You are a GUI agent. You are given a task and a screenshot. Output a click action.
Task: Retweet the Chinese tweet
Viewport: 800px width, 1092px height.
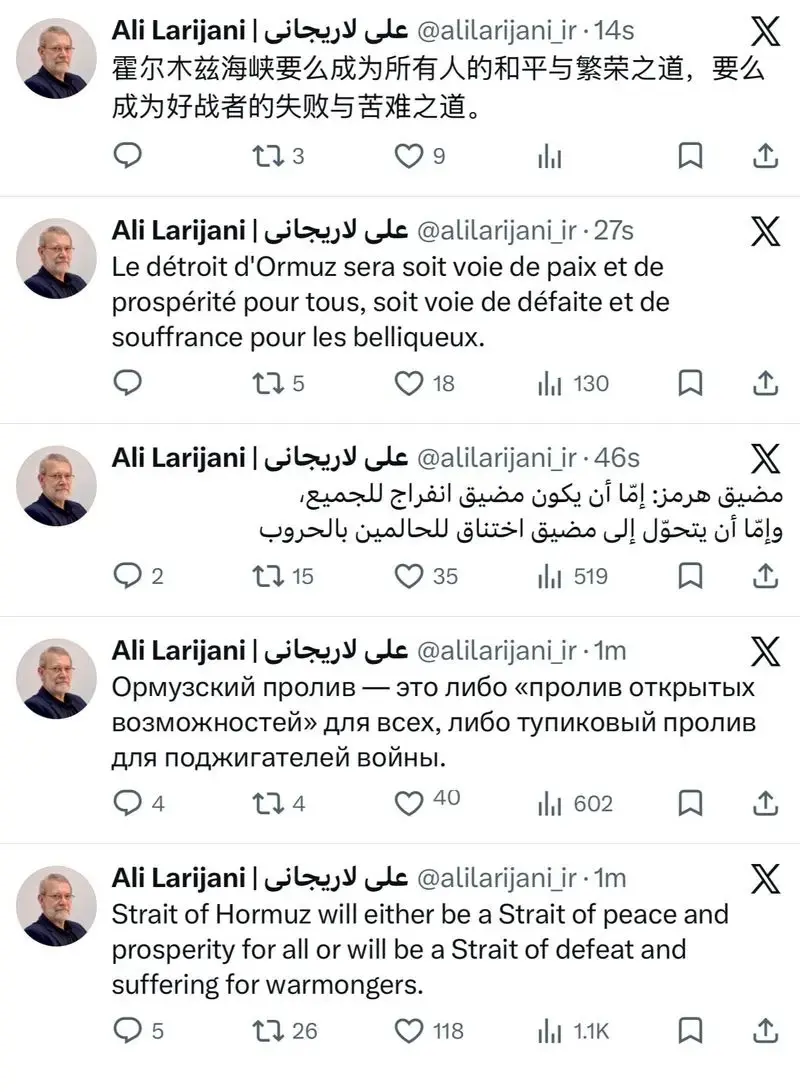(x=267, y=156)
